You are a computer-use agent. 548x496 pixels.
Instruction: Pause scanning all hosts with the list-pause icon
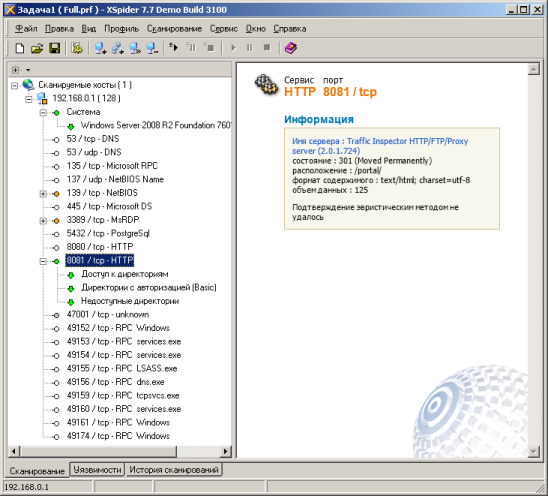pyautogui.click(x=191, y=47)
